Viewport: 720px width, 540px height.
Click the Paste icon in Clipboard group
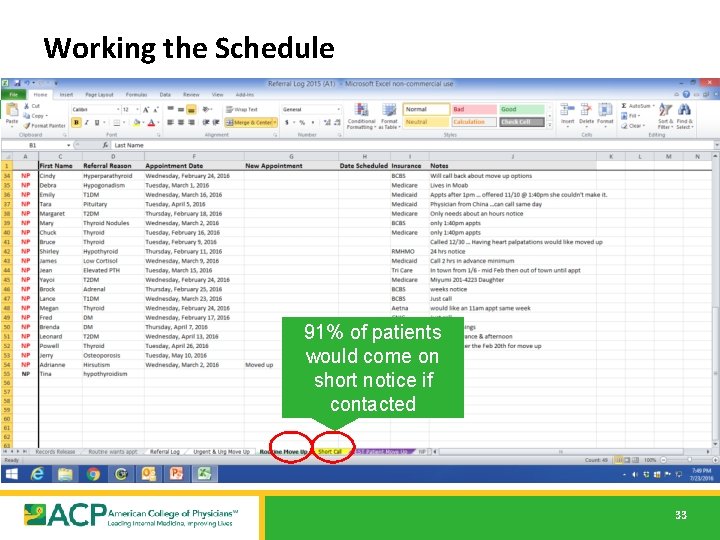click(12, 110)
